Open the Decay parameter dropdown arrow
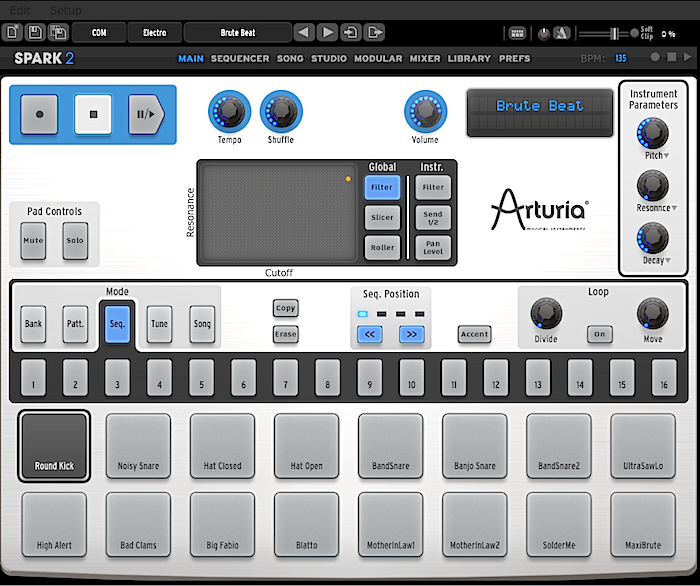700x586 pixels. pos(668,260)
